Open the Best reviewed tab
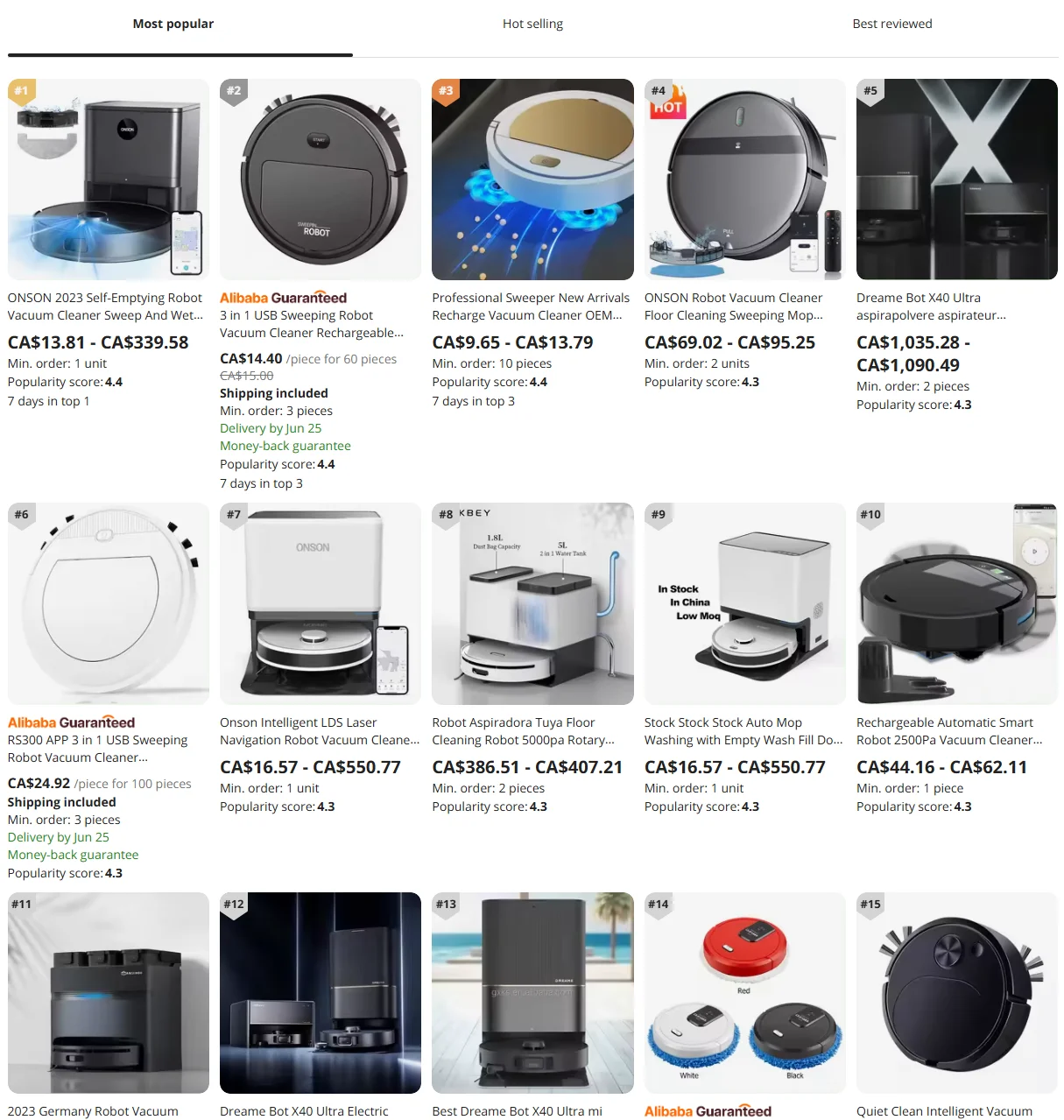The height and width of the screenshot is (1120, 1064). [891, 24]
